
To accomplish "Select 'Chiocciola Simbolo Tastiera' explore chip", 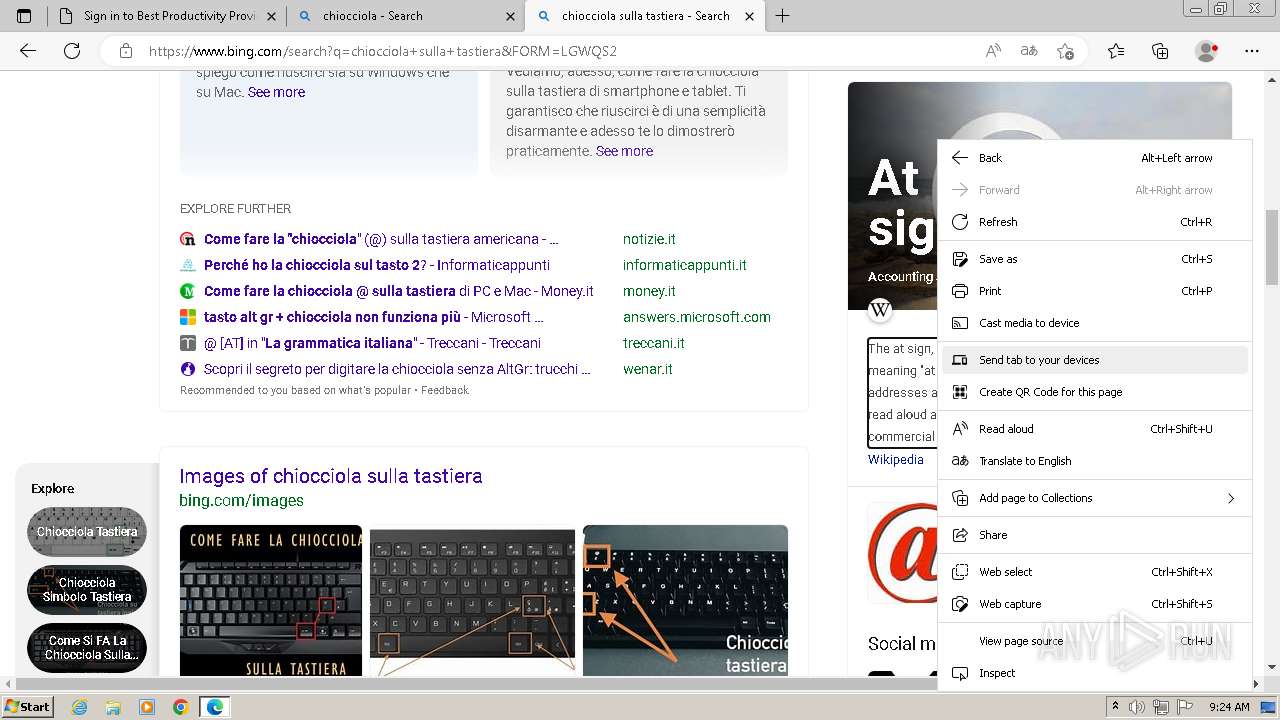I will pos(87,590).
